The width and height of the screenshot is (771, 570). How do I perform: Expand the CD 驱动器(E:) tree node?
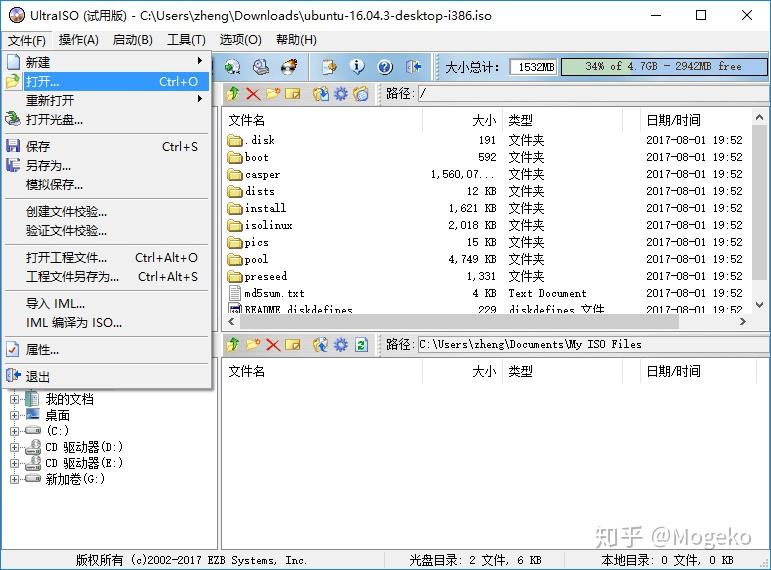[14, 463]
